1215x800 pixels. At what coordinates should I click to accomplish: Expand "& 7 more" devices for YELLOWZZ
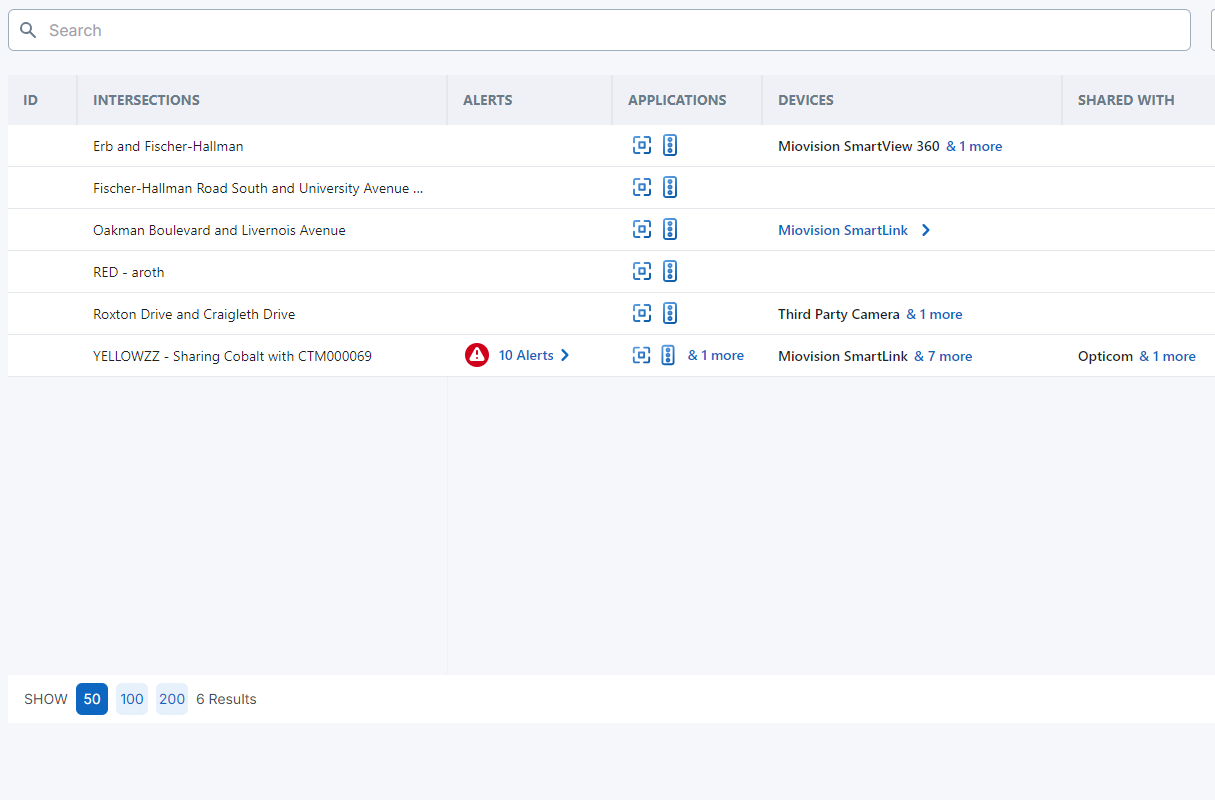click(x=943, y=356)
